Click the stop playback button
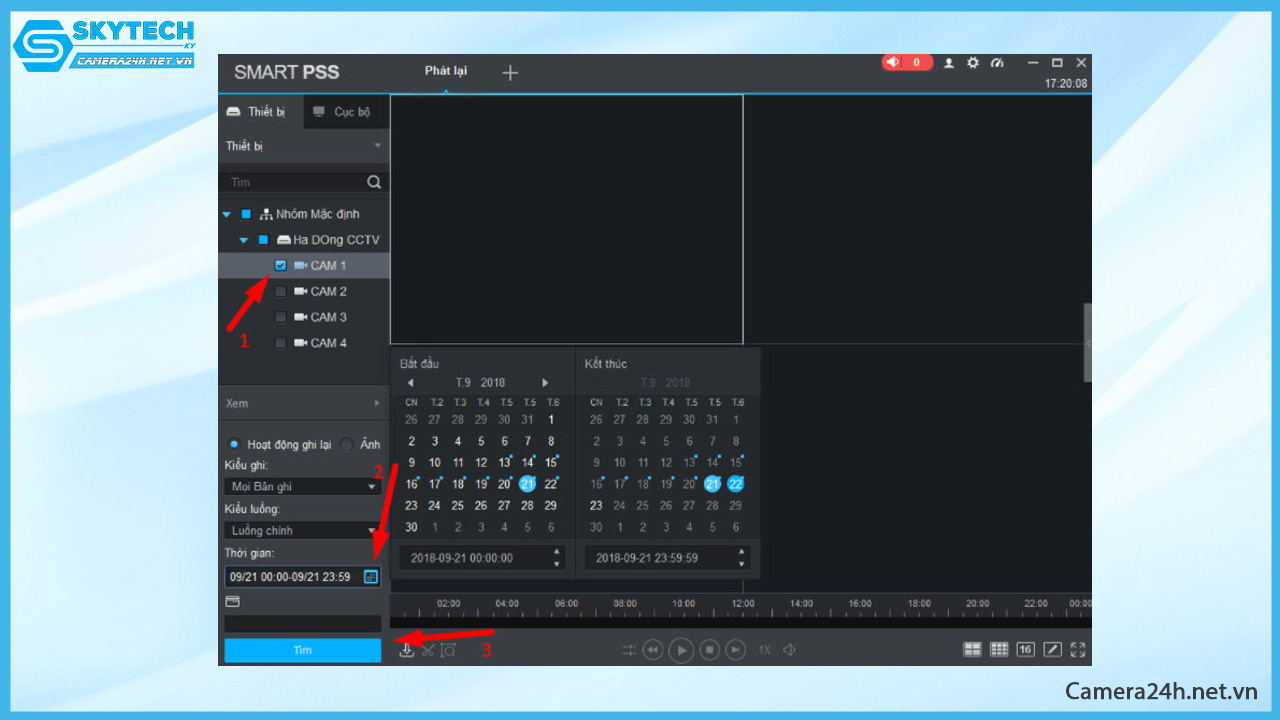 (x=709, y=650)
